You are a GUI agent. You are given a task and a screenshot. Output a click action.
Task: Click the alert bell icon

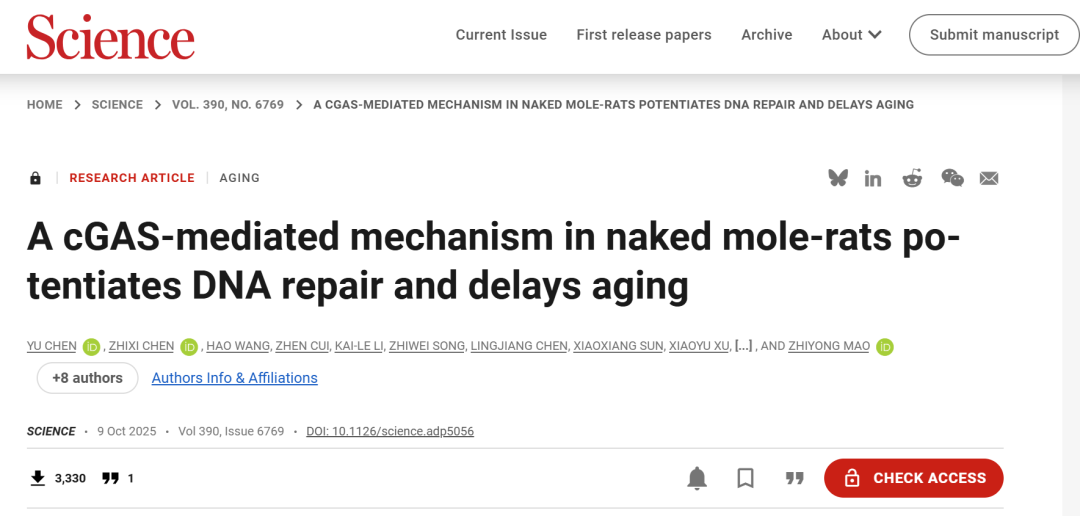(697, 478)
